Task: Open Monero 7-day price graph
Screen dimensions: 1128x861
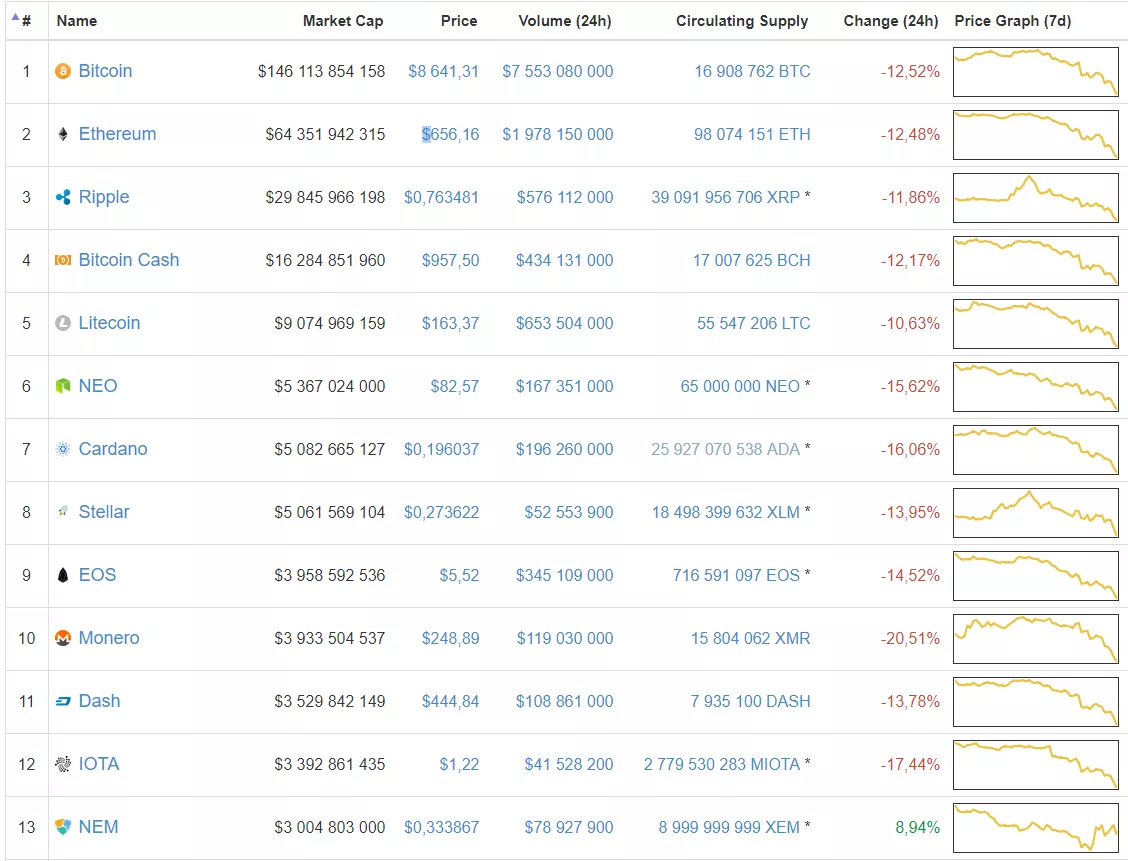Action: [1036, 639]
